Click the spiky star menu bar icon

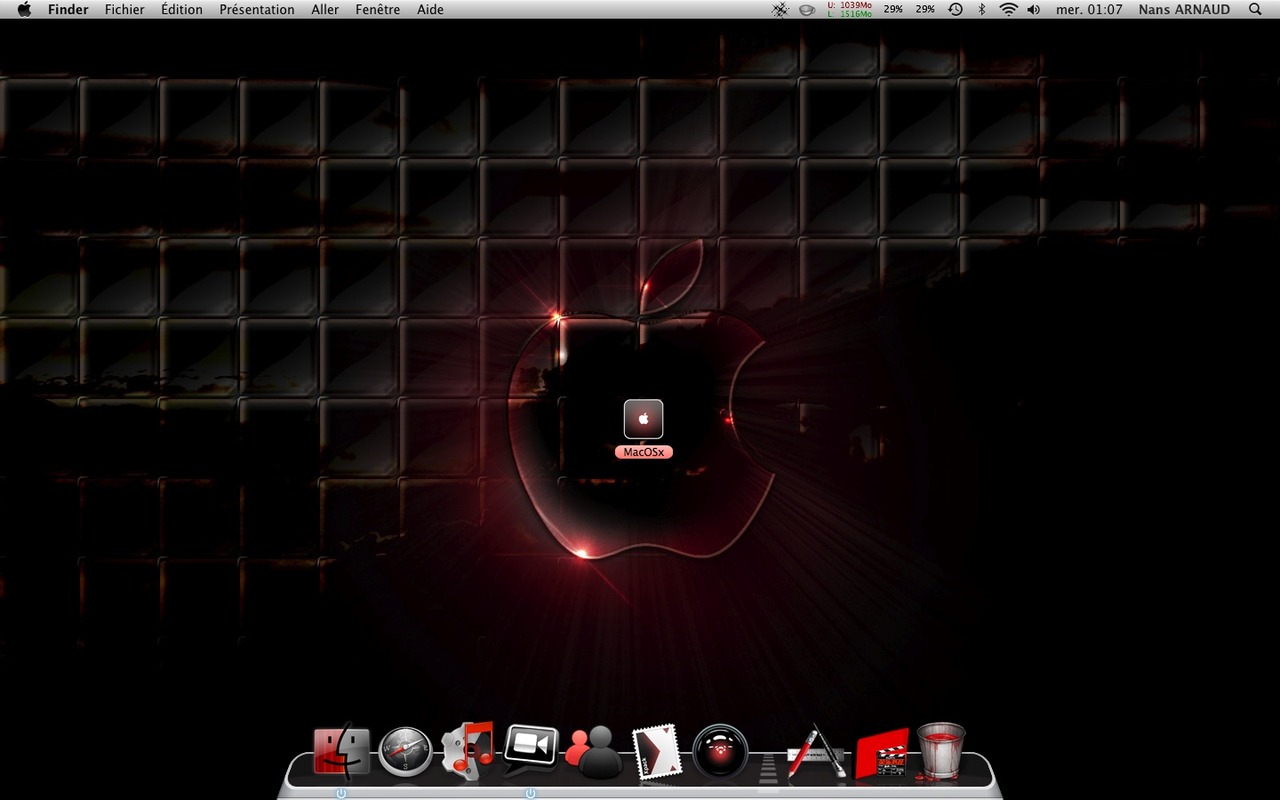(x=780, y=9)
